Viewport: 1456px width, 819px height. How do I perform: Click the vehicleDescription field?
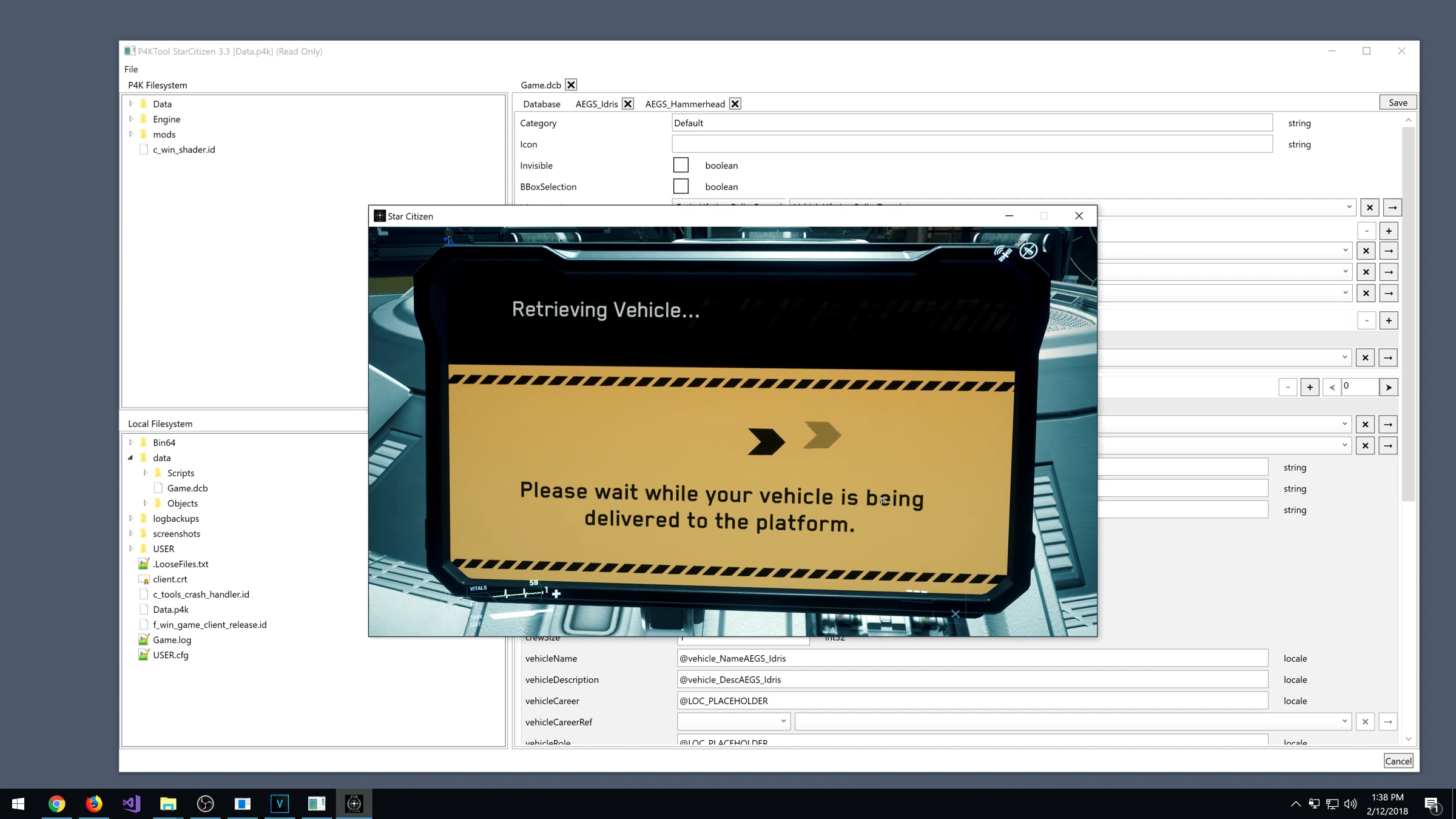point(972,679)
